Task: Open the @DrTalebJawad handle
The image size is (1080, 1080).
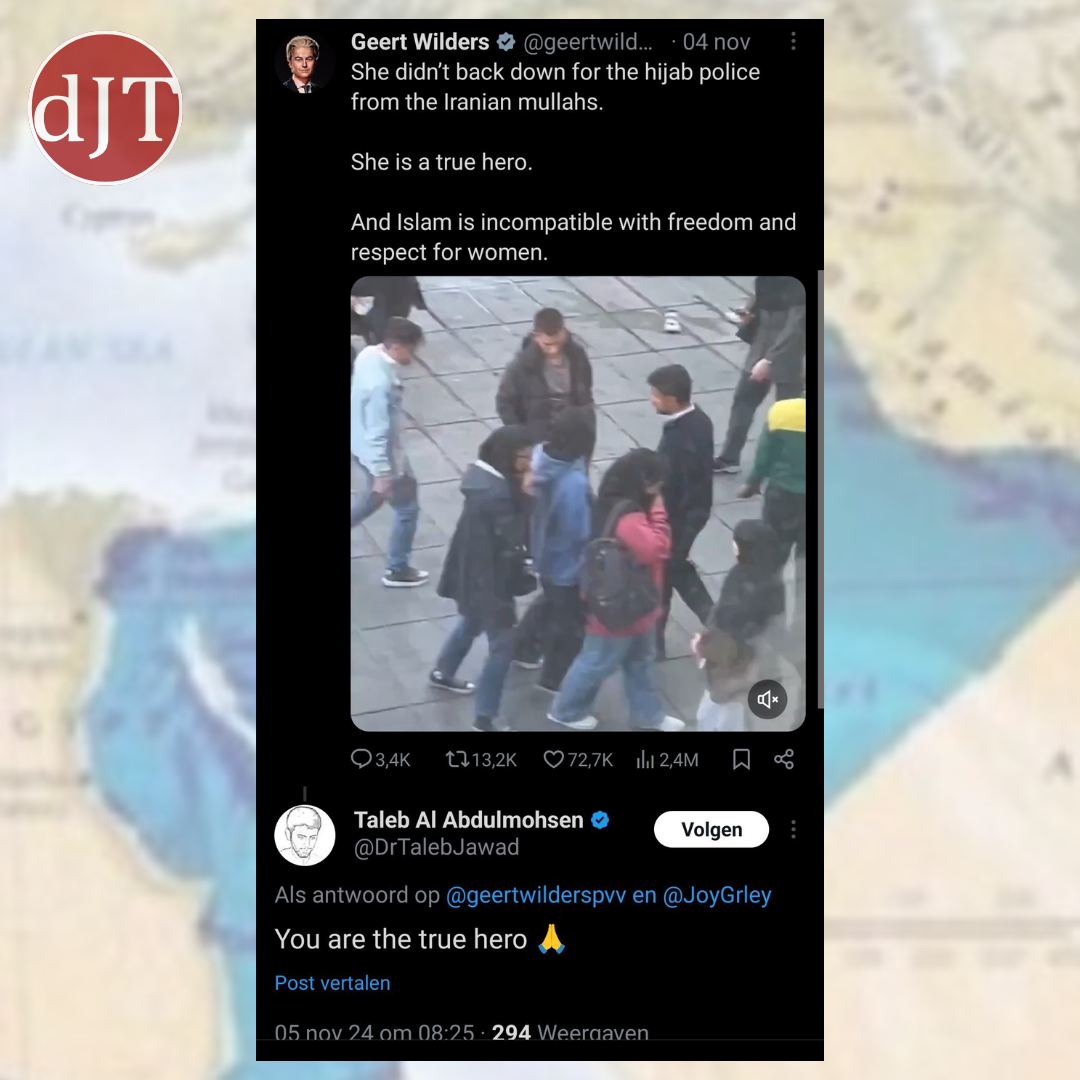Action: pyautogui.click(x=436, y=847)
